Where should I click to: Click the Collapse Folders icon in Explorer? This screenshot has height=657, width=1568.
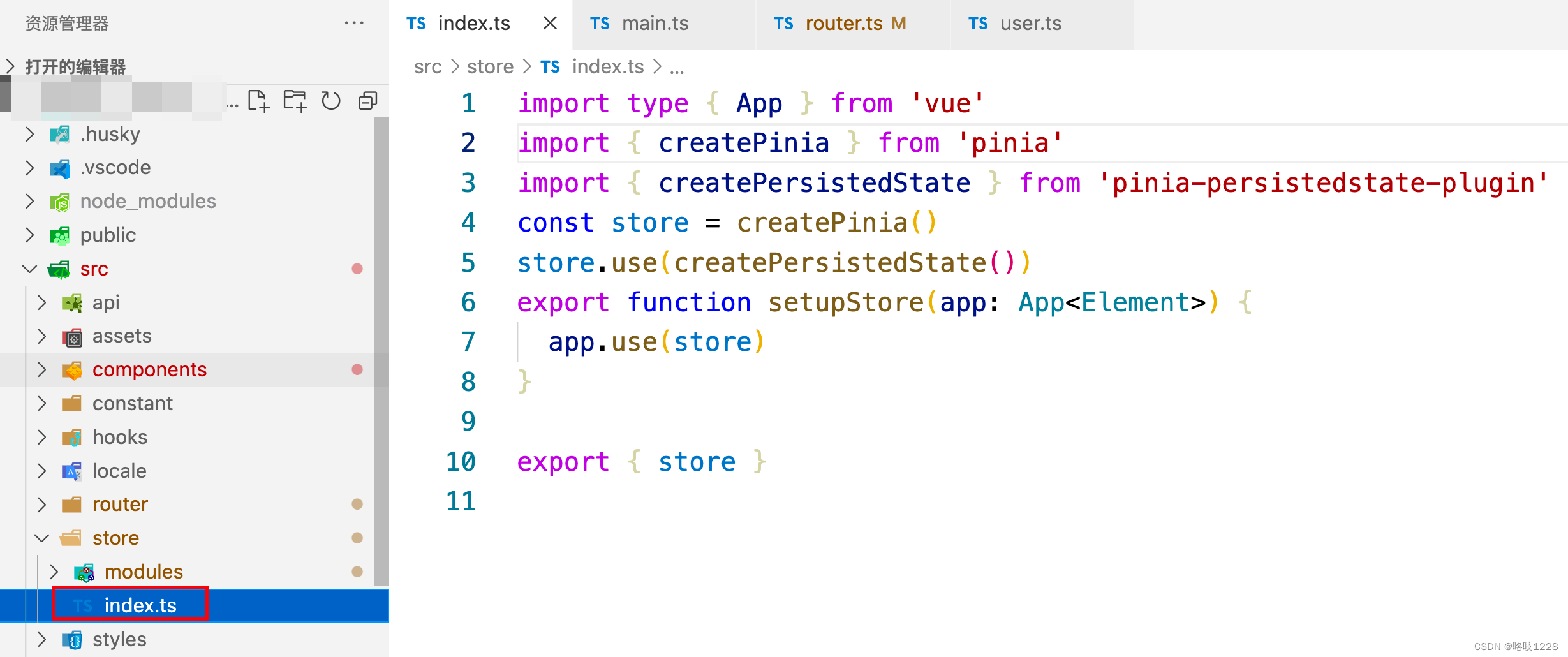tap(367, 100)
